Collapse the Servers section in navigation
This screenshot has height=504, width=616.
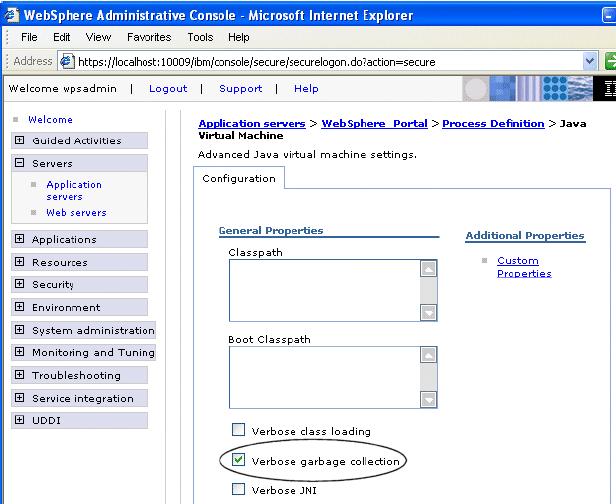[20, 163]
